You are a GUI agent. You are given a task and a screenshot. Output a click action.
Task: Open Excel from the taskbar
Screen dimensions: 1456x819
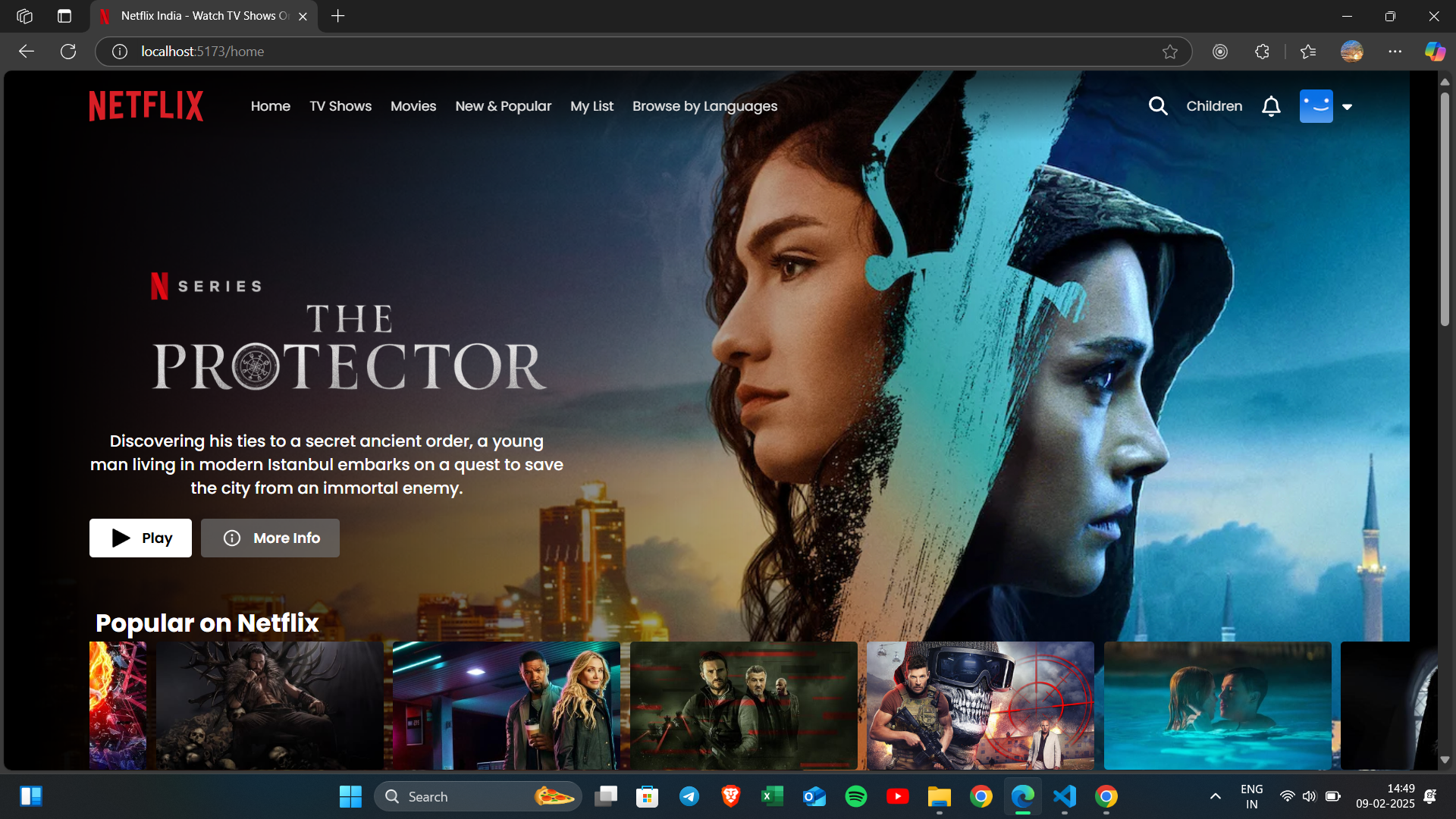tap(773, 796)
